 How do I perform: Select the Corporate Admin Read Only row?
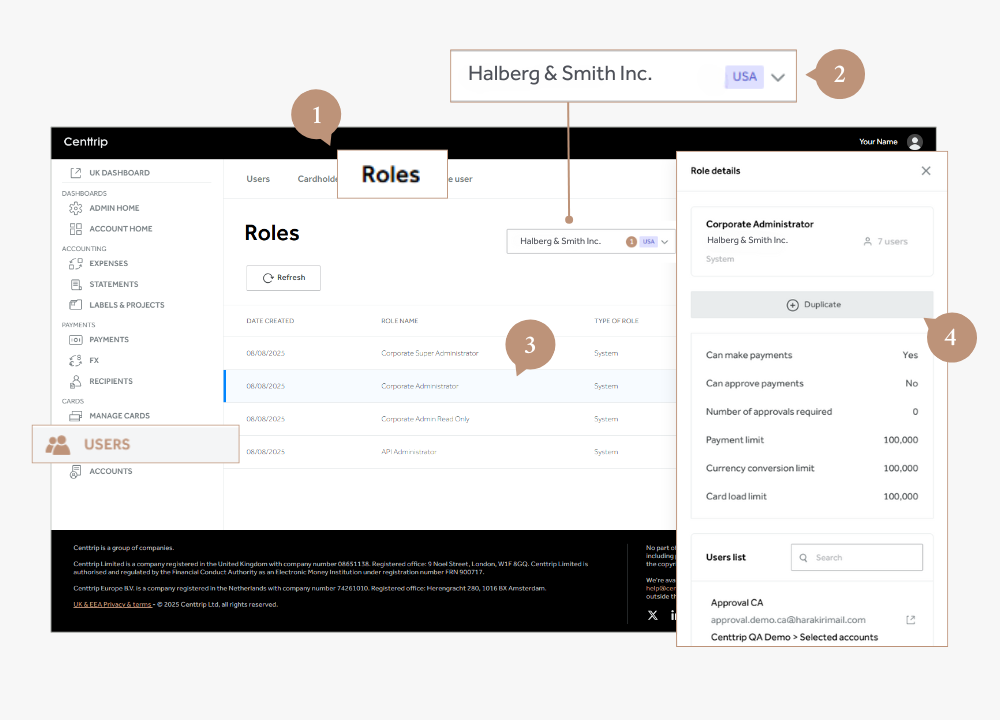point(450,419)
